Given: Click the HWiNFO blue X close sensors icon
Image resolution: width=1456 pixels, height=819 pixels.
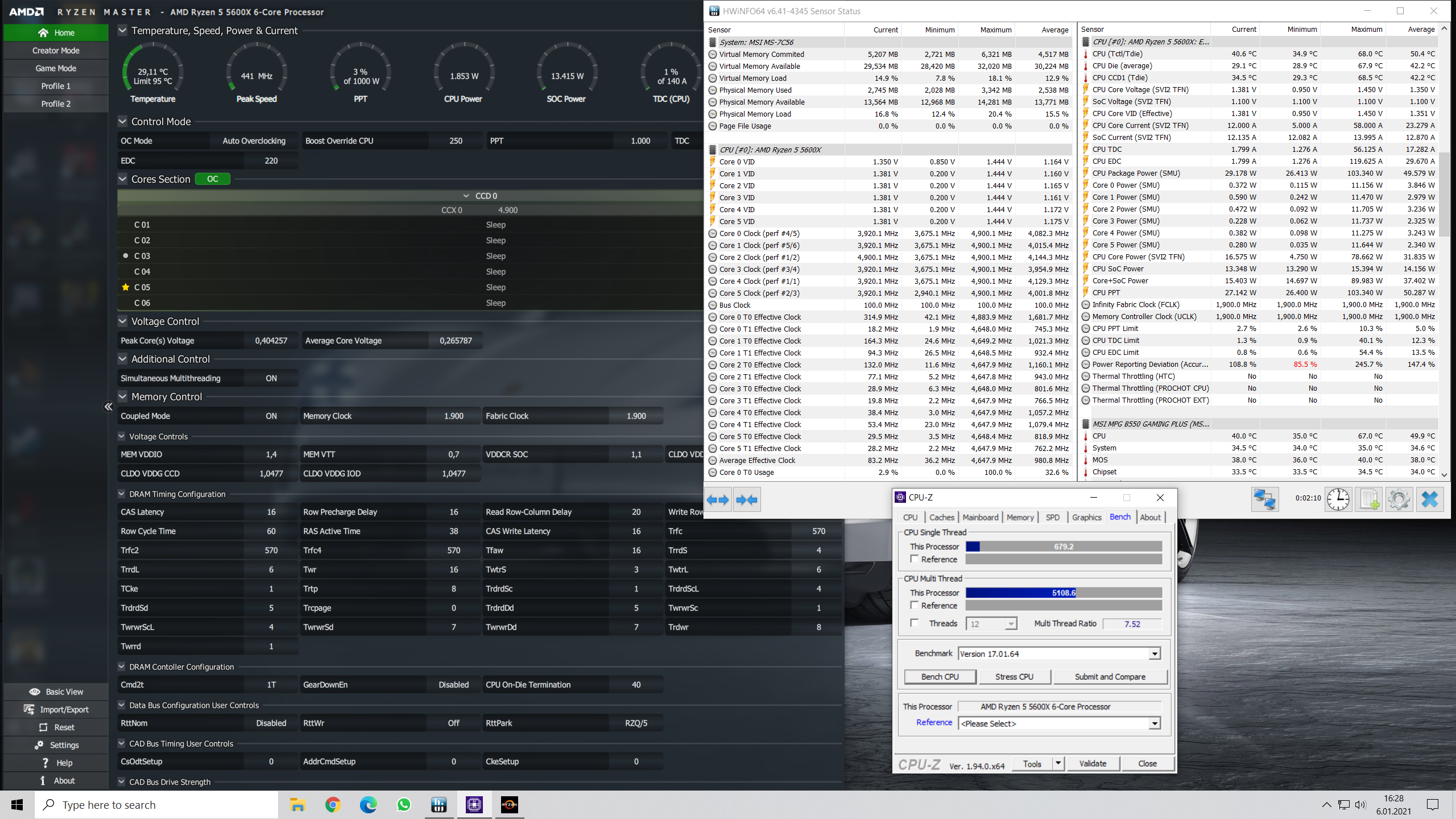Looking at the screenshot, I should click(1429, 500).
